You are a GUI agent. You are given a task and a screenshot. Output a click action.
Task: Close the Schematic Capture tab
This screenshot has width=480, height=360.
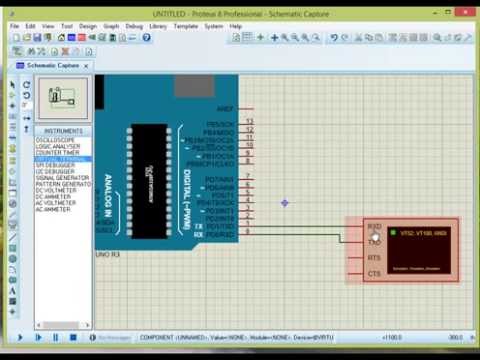[x=86, y=66]
